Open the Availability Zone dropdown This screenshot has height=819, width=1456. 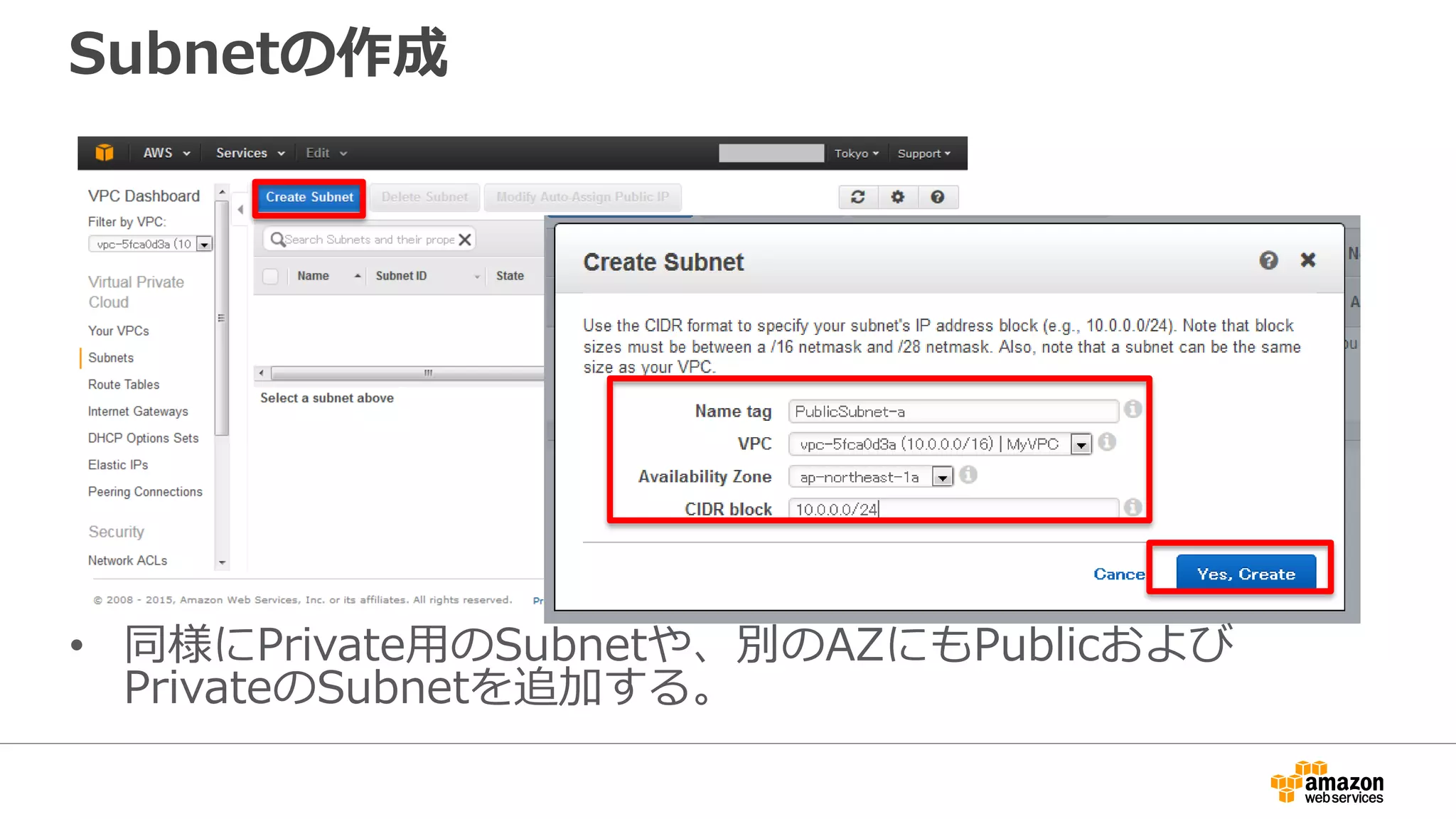coord(870,477)
